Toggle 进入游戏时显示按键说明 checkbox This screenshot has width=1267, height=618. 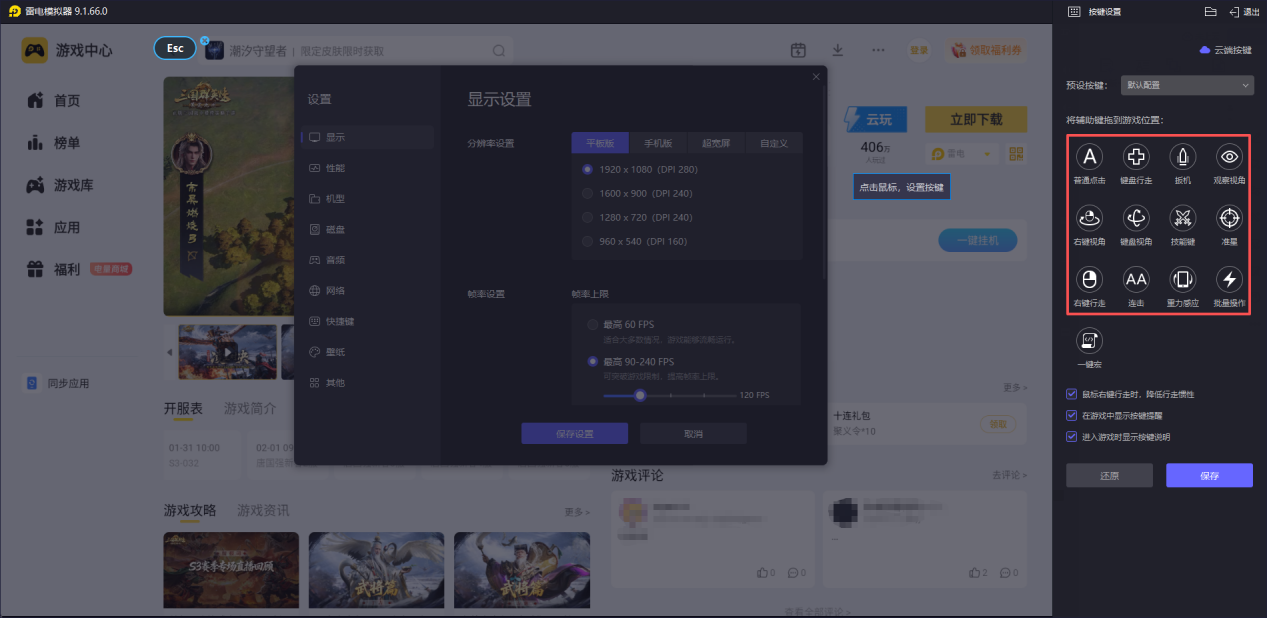tap(1072, 436)
